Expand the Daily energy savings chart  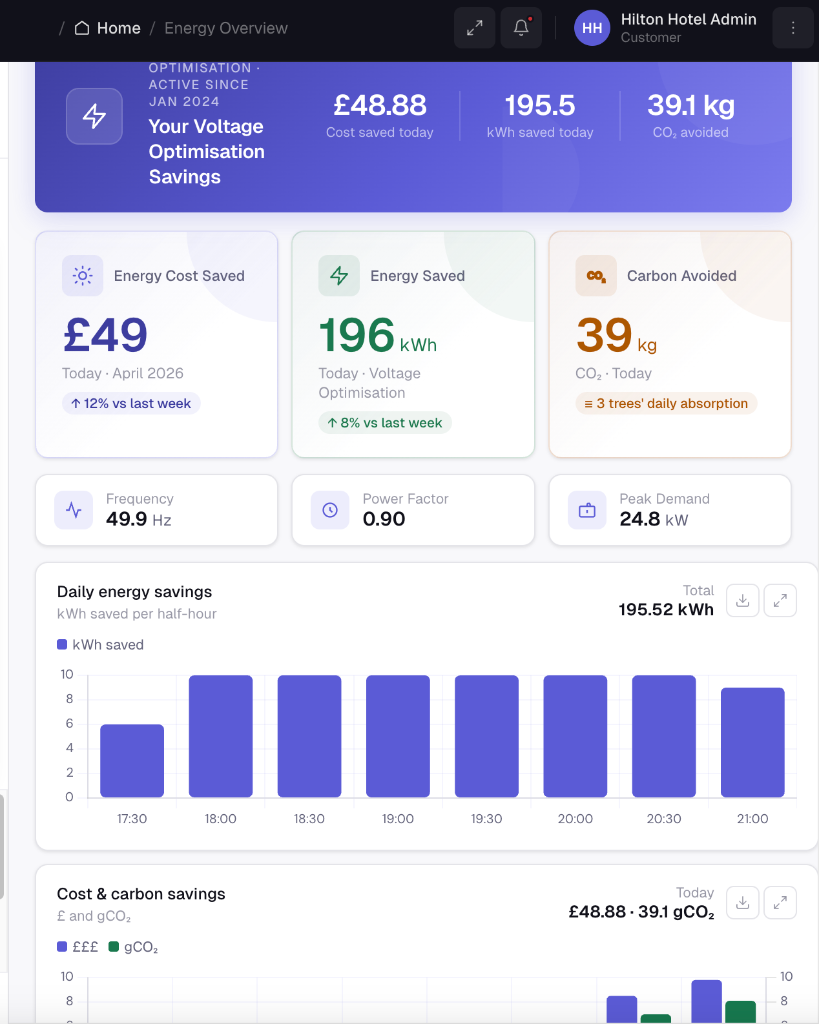tap(780, 600)
